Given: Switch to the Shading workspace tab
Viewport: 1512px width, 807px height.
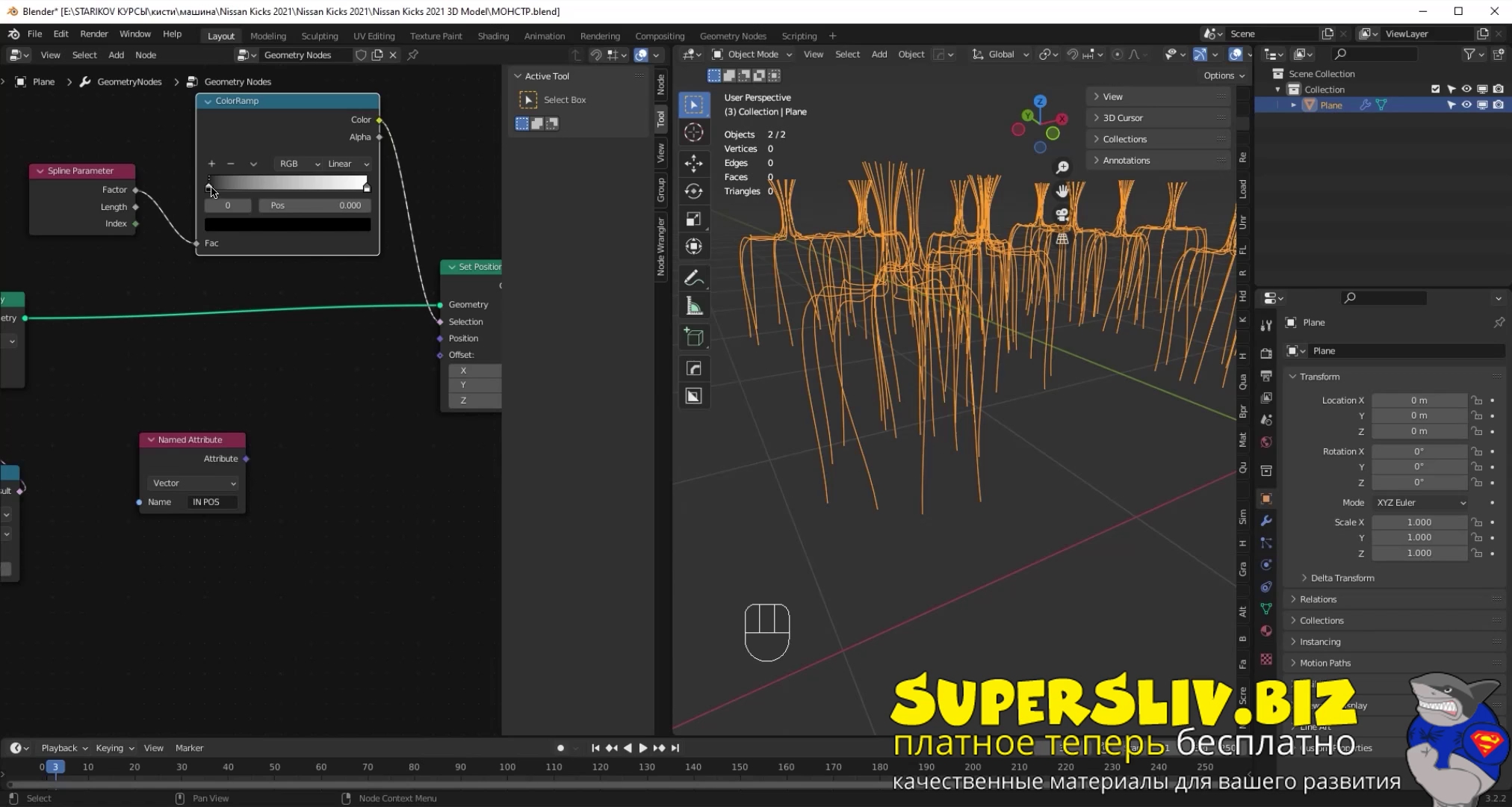Looking at the screenshot, I should pos(492,36).
